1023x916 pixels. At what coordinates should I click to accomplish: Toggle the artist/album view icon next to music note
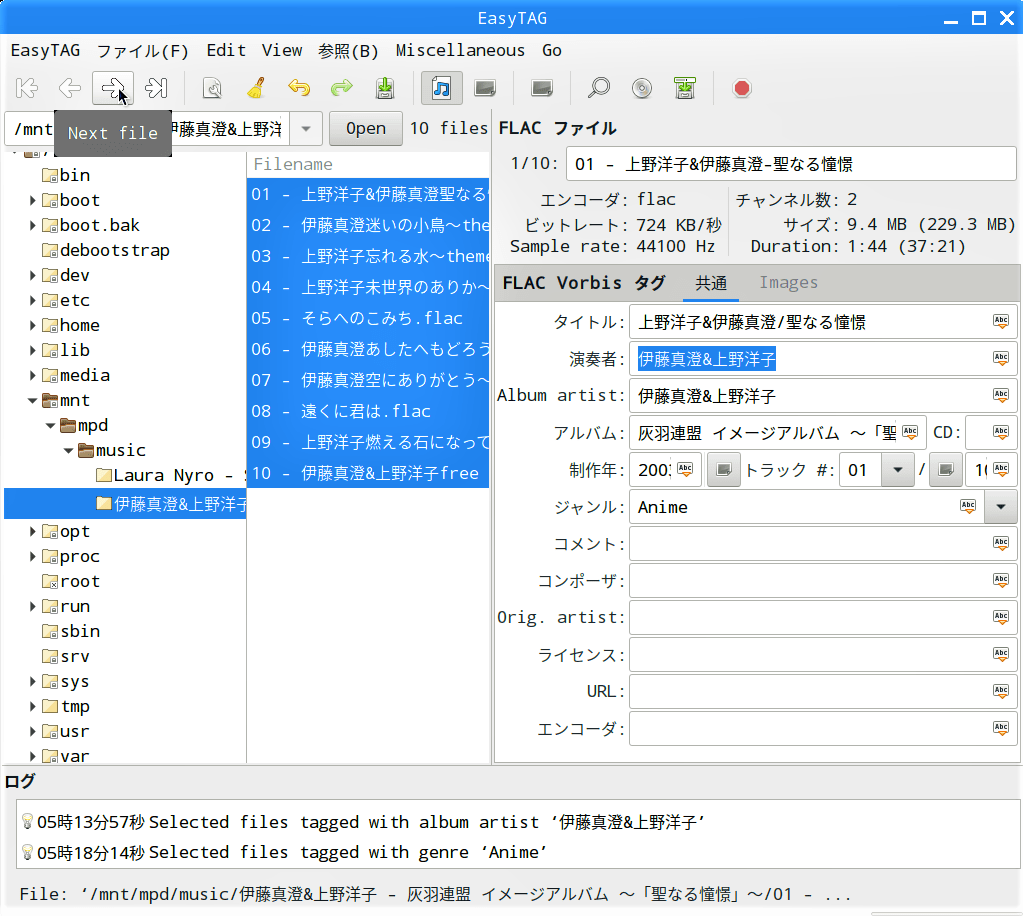[485, 88]
